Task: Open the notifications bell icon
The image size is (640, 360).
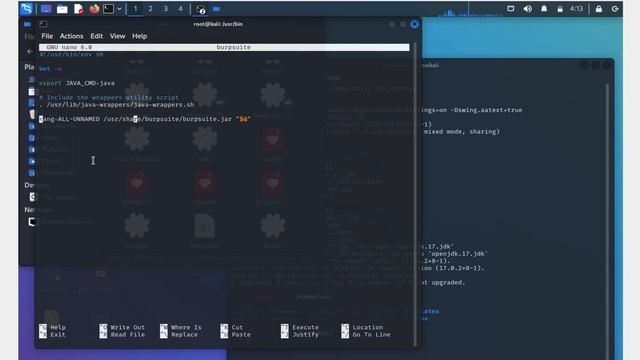Action: pyautogui.click(x=544, y=9)
